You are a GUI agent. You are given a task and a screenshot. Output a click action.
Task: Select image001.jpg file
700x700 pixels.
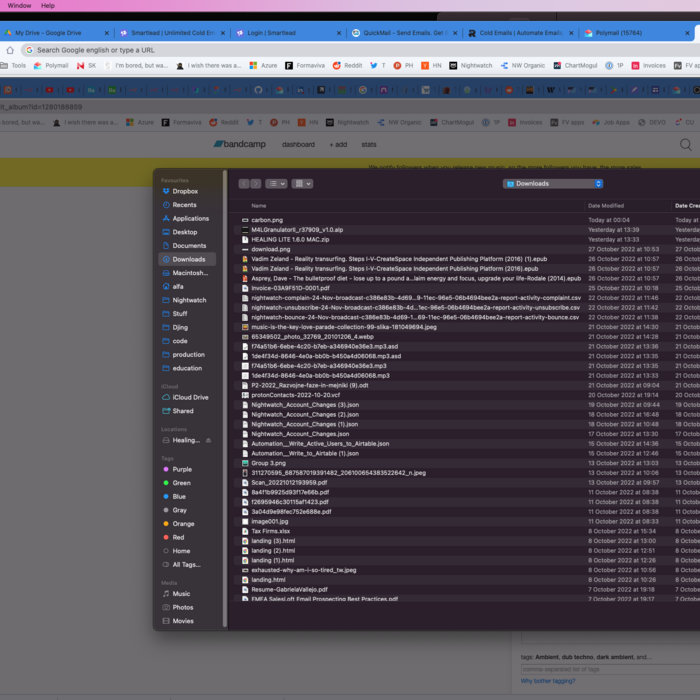(x=269, y=521)
